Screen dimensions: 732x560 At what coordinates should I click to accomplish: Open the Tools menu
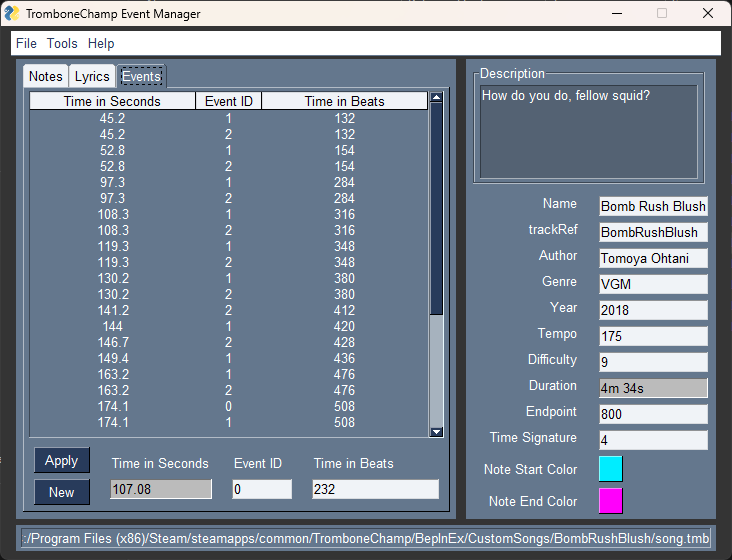click(62, 43)
